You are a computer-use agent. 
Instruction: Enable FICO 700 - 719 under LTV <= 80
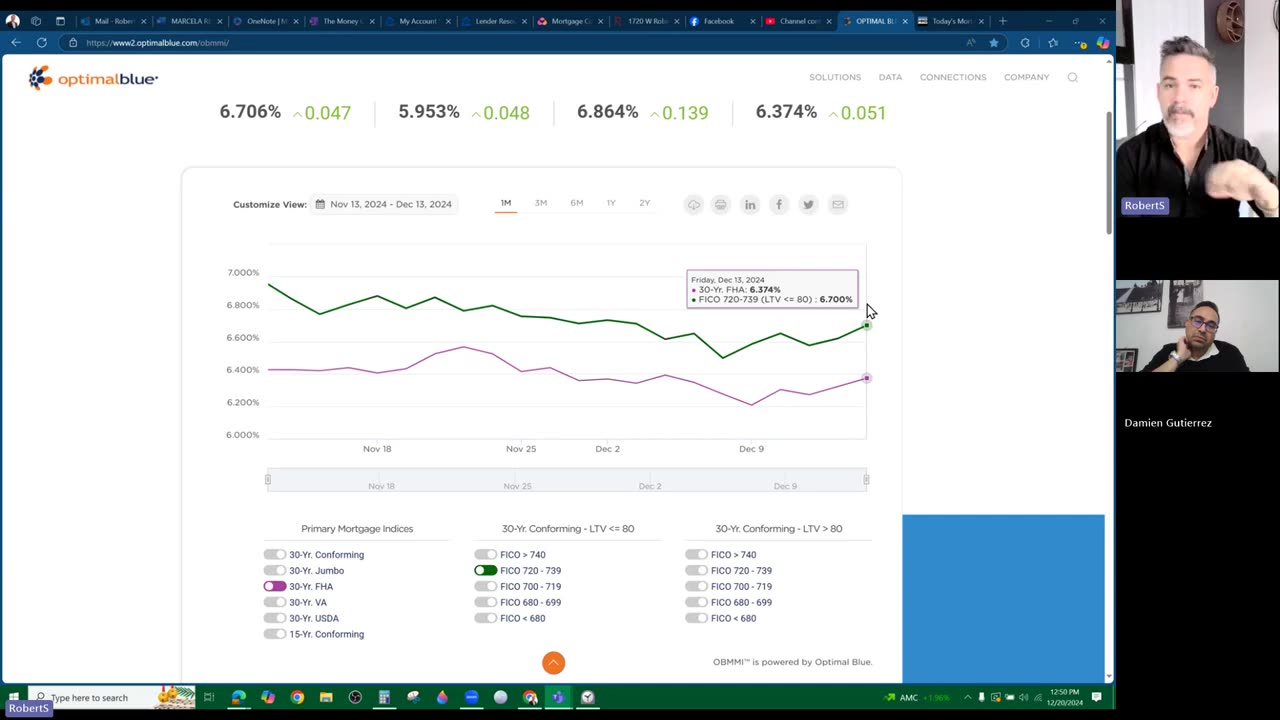486,587
